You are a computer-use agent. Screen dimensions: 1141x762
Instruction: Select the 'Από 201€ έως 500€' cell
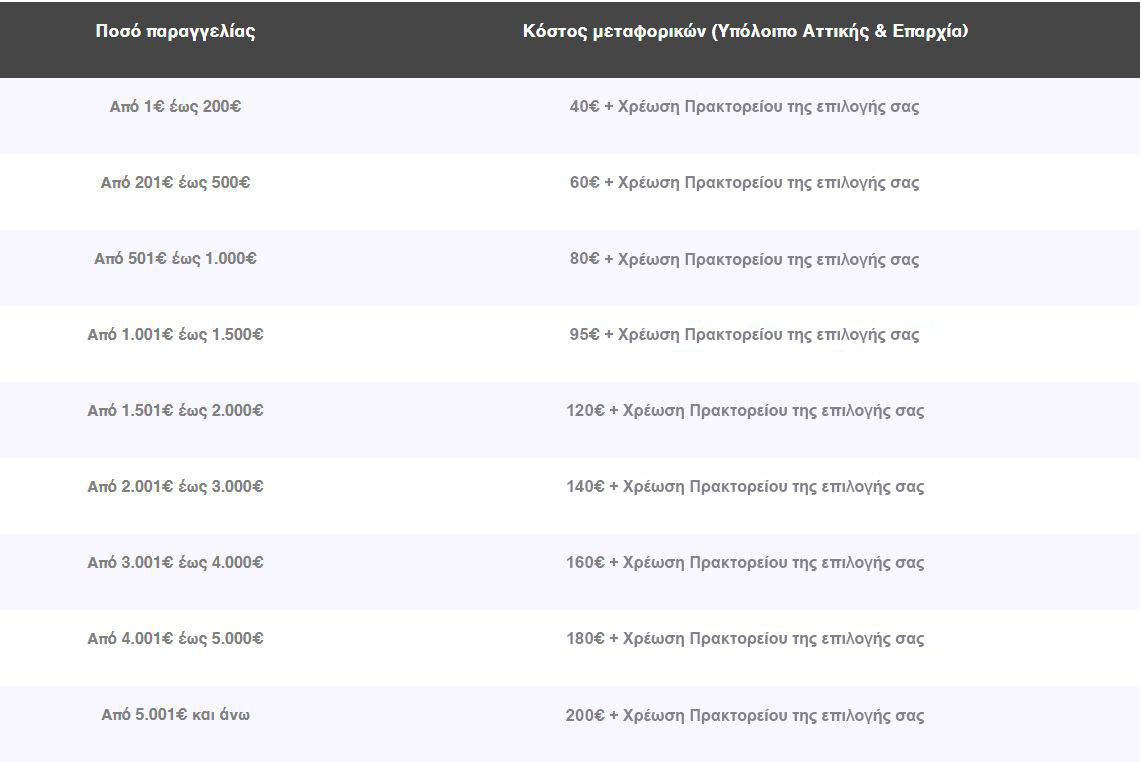(x=175, y=183)
